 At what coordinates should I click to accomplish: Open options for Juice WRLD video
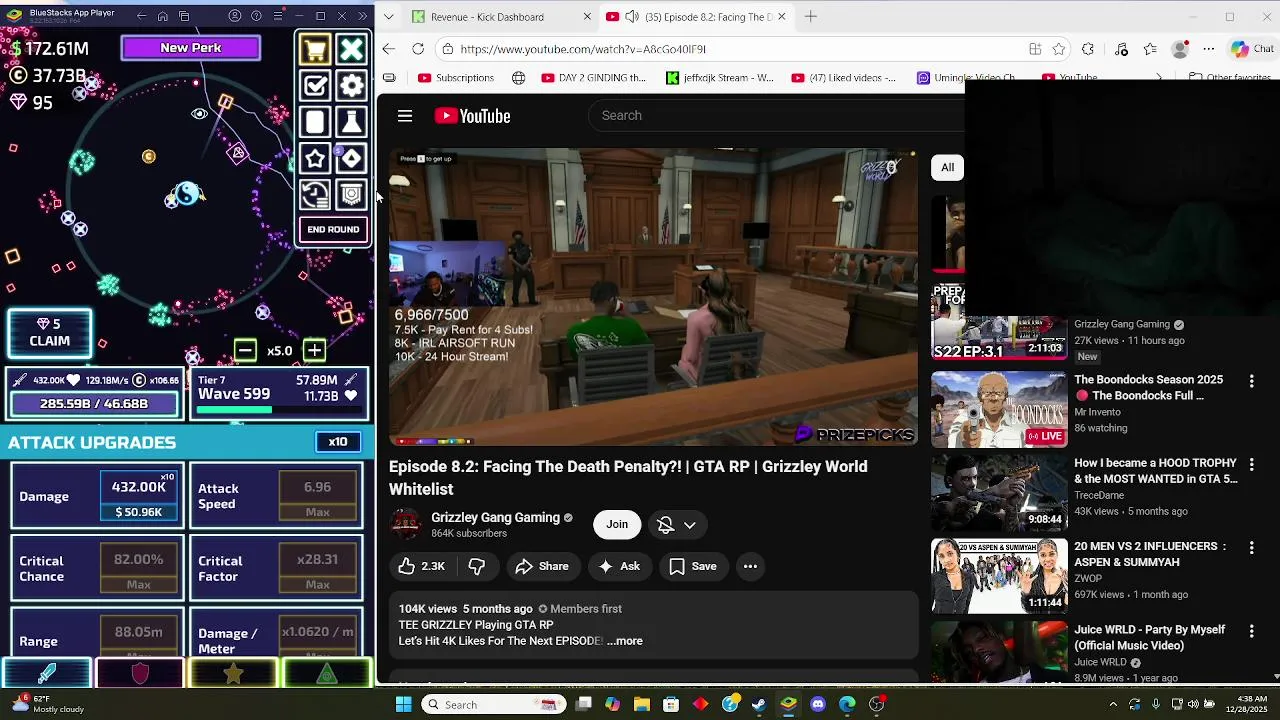coord(1251,631)
